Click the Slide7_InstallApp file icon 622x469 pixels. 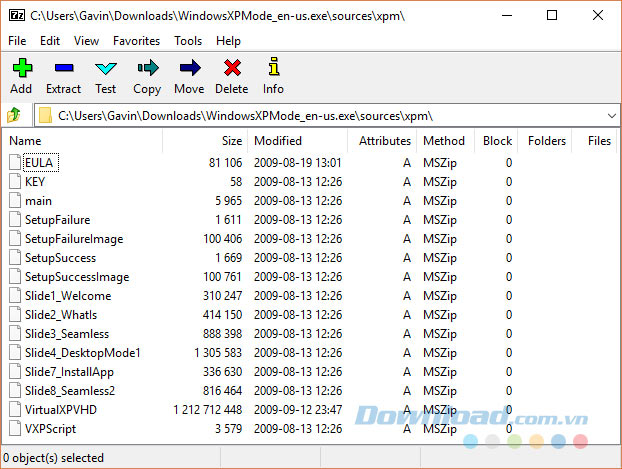click(x=15, y=371)
